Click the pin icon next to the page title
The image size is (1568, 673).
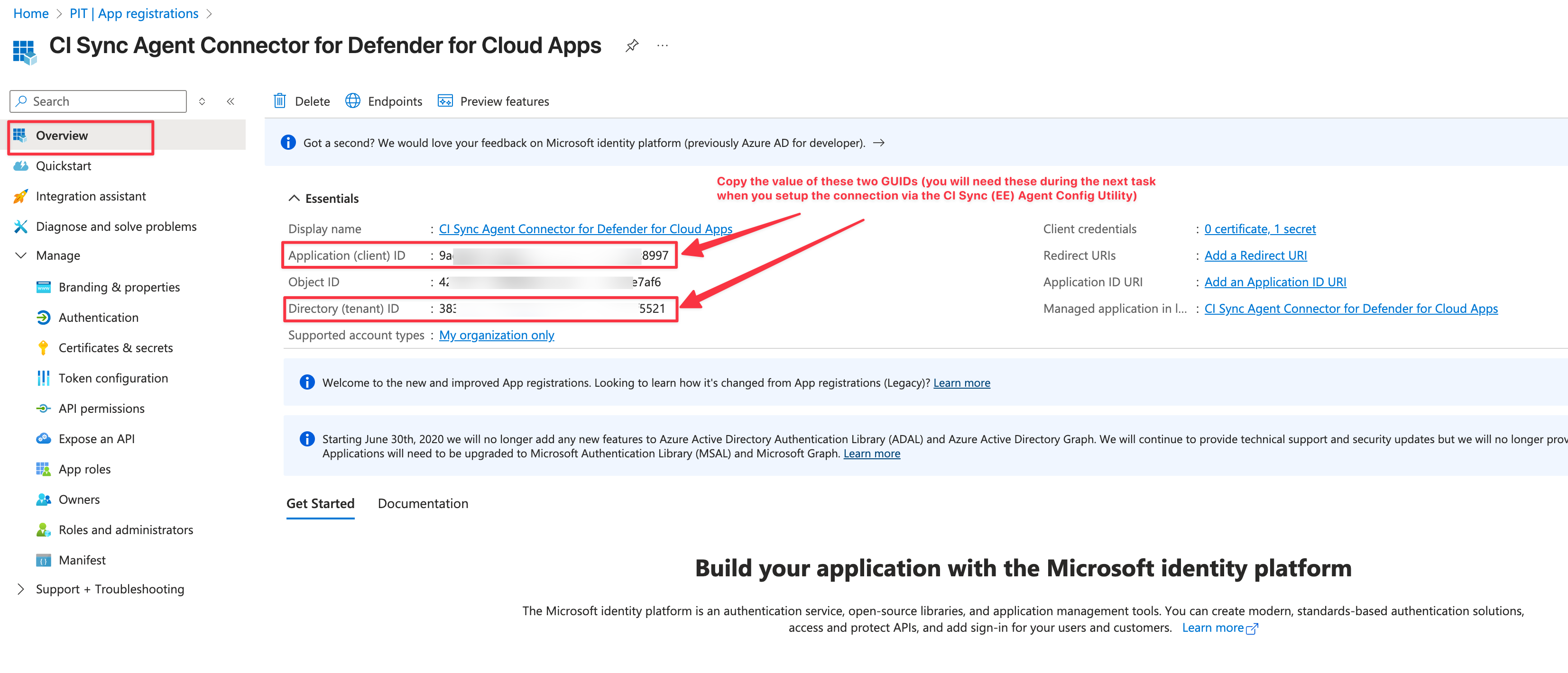pos(632,45)
